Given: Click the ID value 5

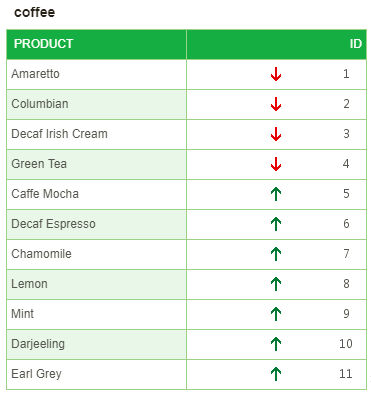Looking at the screenshot, I should [346, 194].
